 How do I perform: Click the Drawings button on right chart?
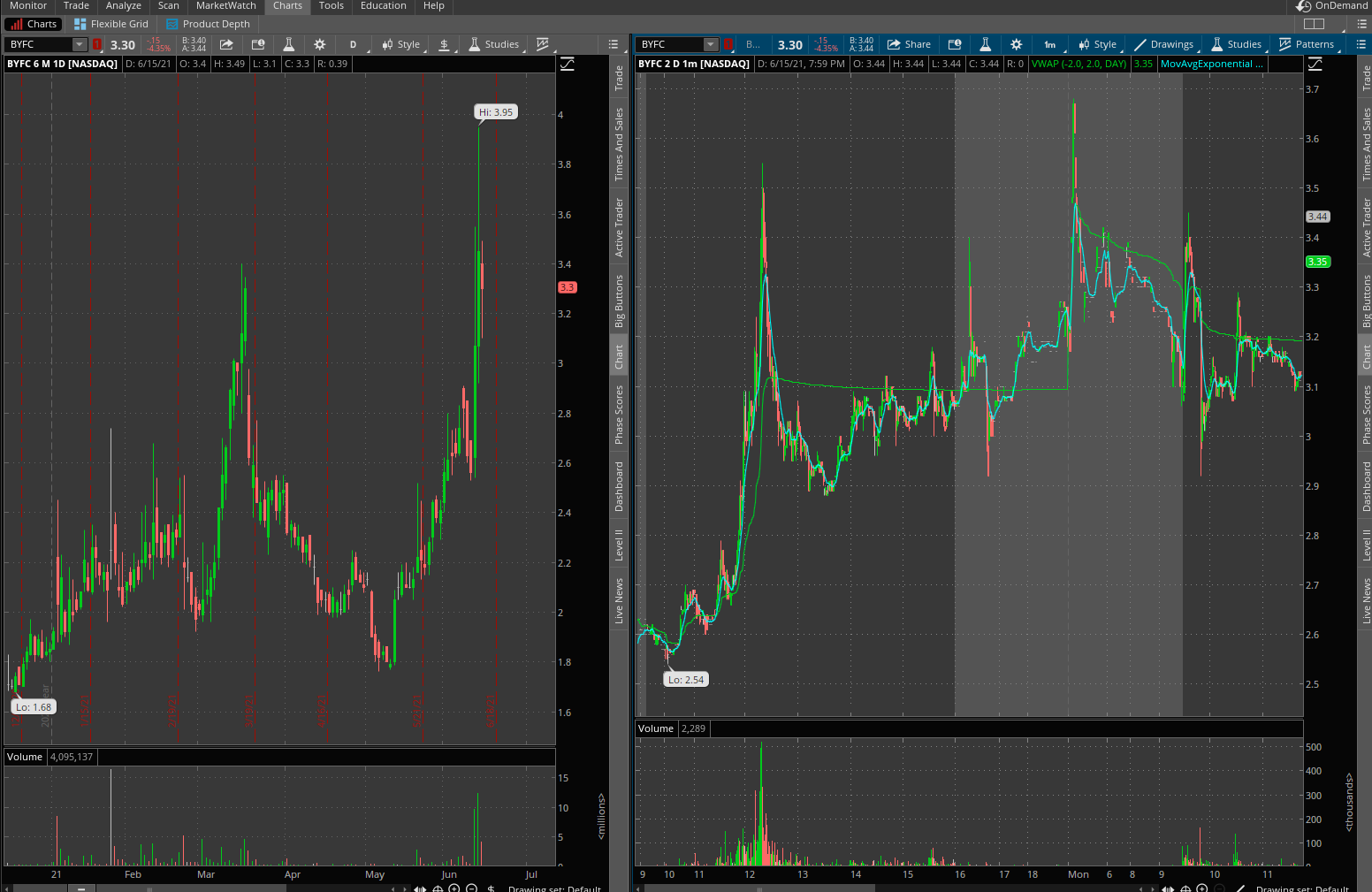point(1163,44)
